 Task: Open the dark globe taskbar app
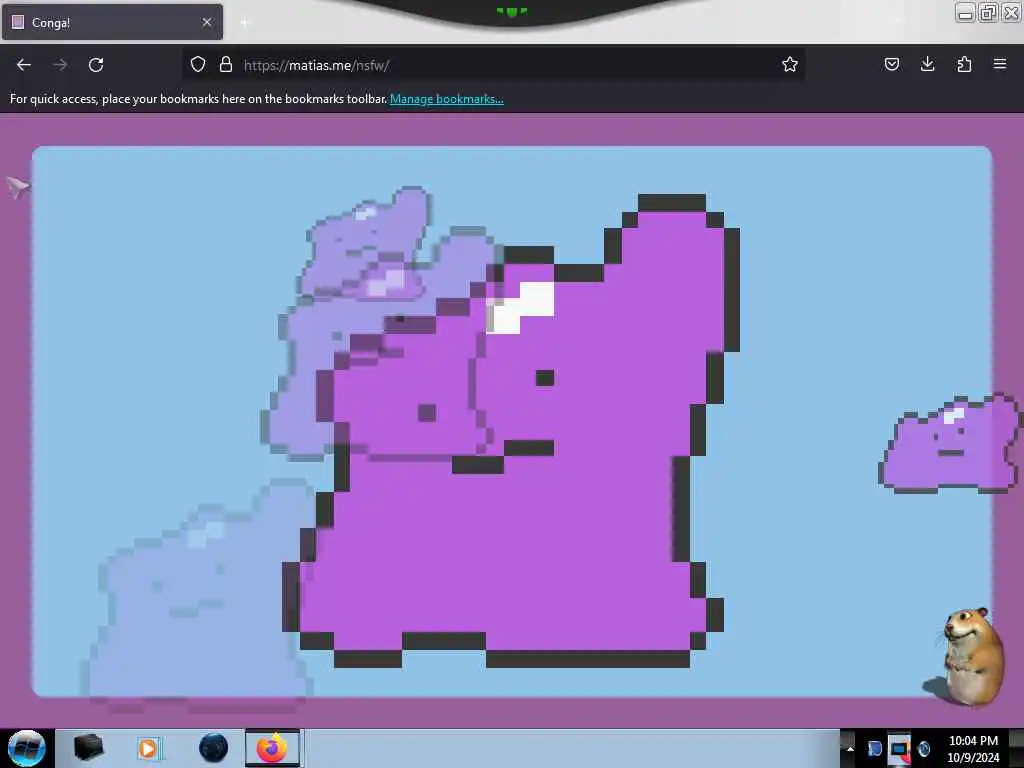coord(213,748)
